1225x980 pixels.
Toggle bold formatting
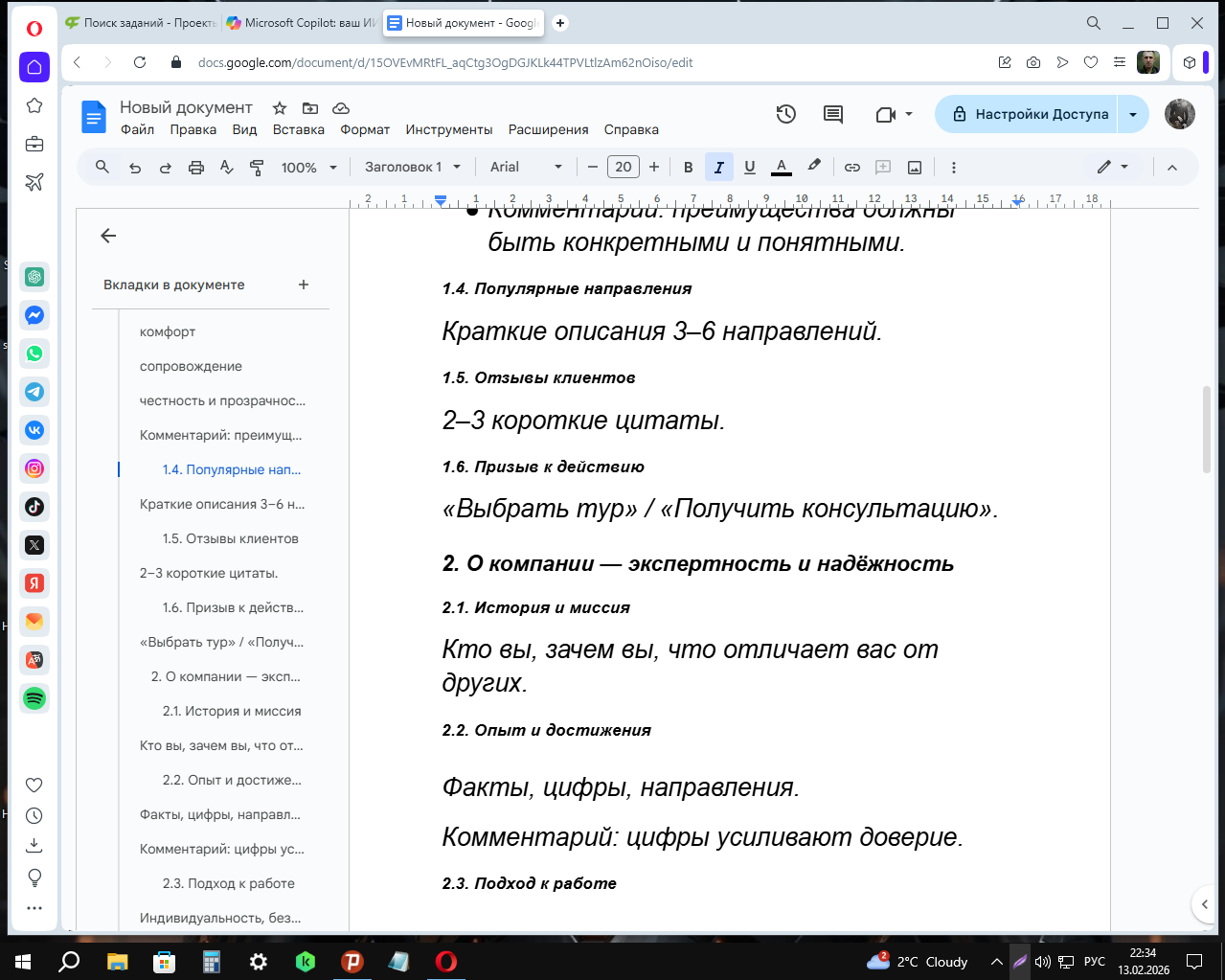click(688, 167)
